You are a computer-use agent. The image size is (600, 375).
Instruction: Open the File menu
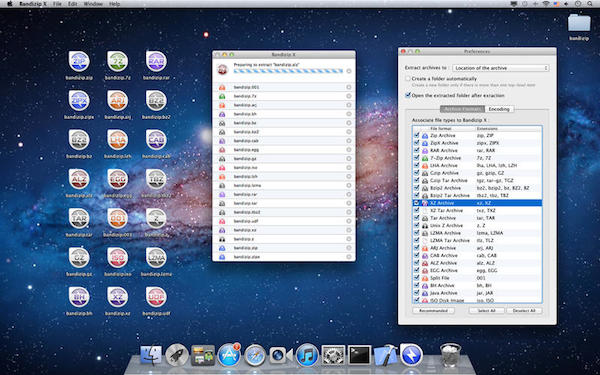[x=57, y=4]
